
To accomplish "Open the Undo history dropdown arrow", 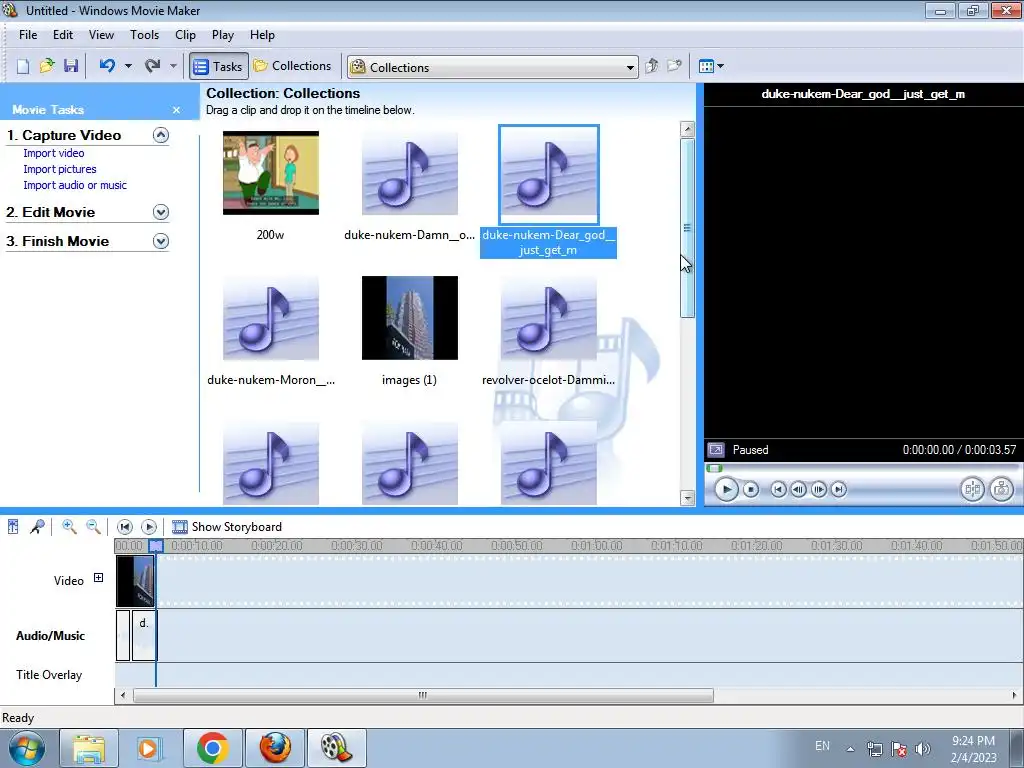I will coord(128,66).
